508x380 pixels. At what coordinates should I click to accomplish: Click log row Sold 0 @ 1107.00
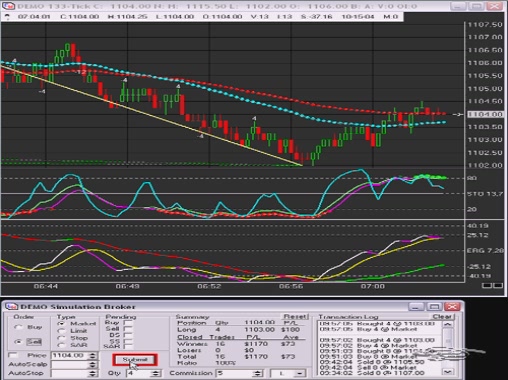pos(372,373)
